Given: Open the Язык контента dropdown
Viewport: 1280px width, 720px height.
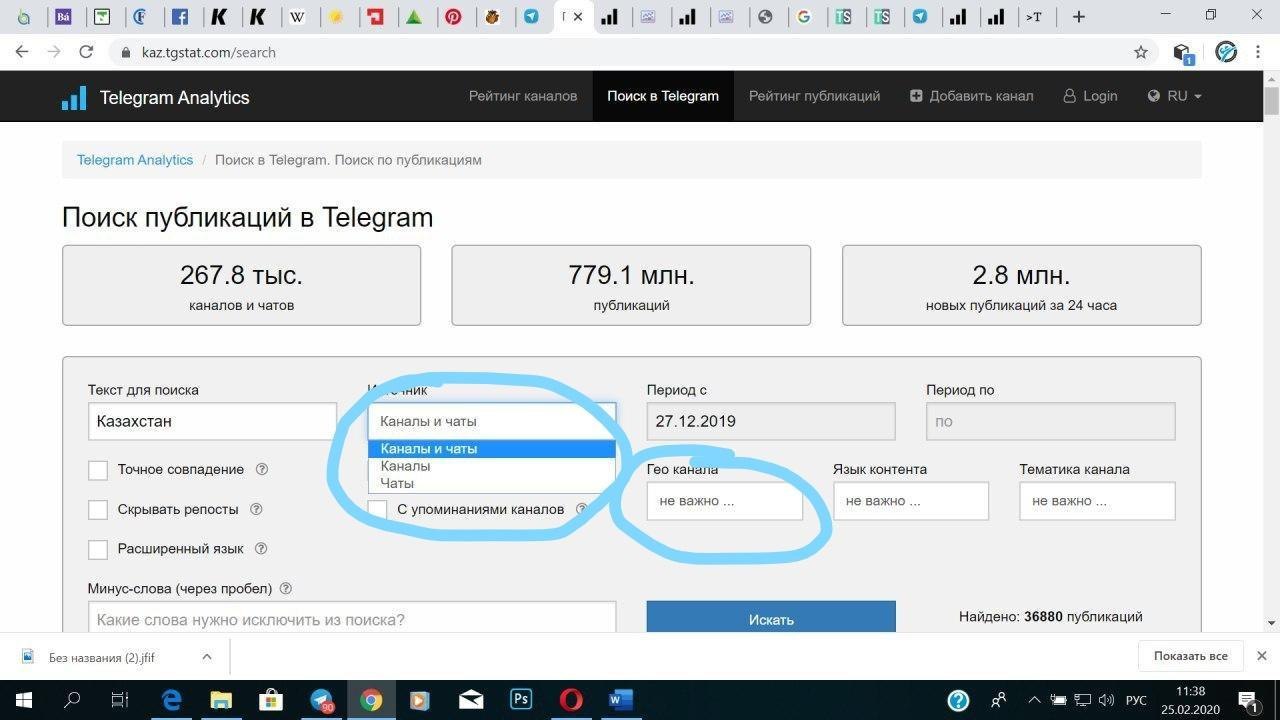Looking at the screenshot, I should coord(910,501).
